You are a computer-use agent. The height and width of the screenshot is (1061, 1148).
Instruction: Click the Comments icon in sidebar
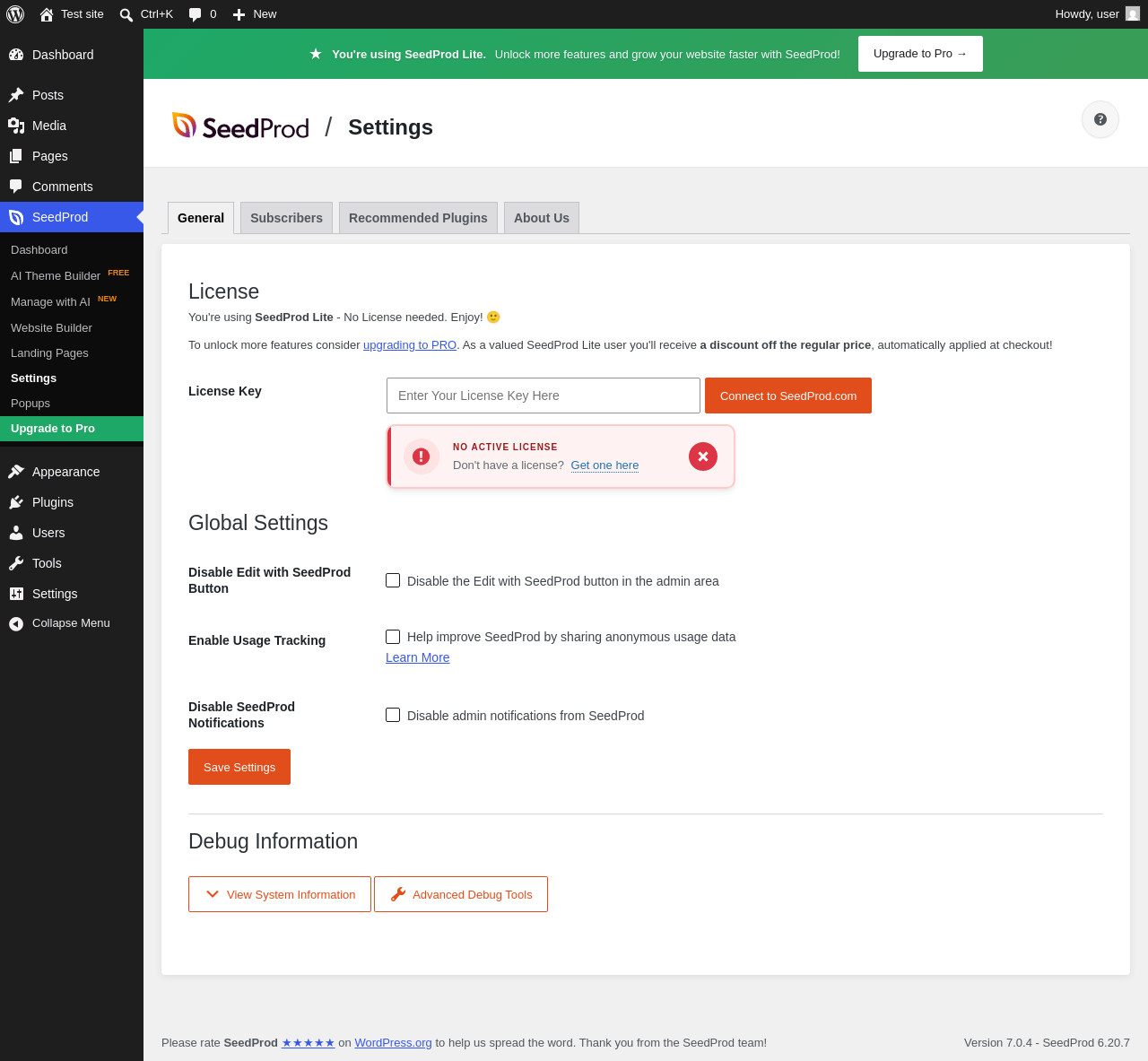(x=16, y=187)
